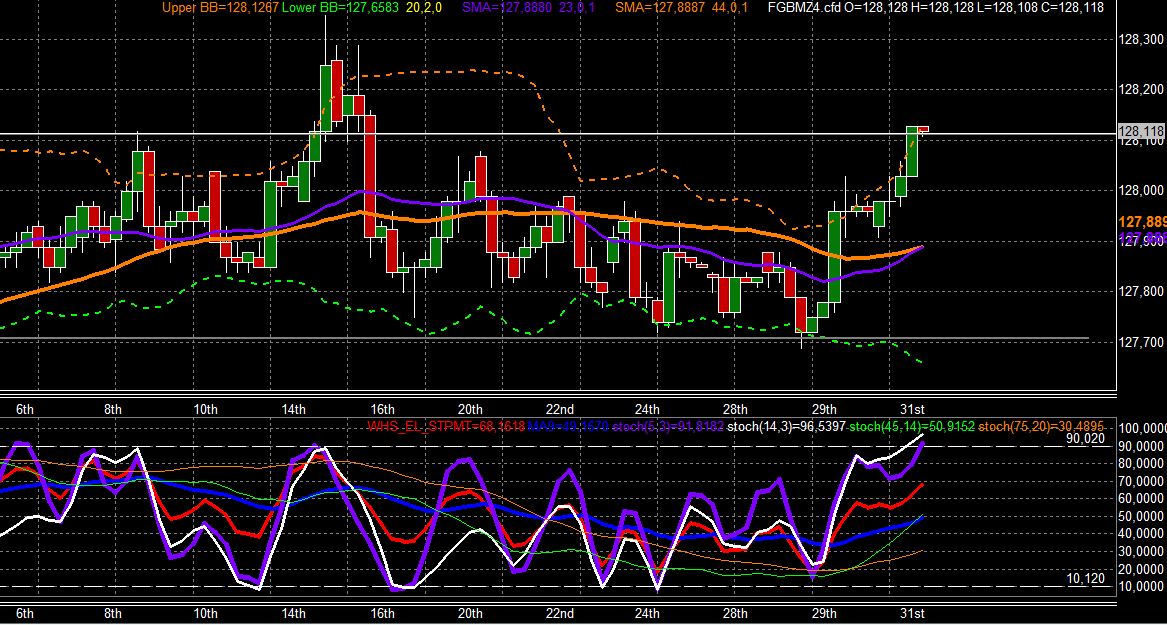The height and width of the screenshot is (625, 1167).
Task: Click the Lower BB=127,6583 indicator label
Action: [x=340, y=7]
